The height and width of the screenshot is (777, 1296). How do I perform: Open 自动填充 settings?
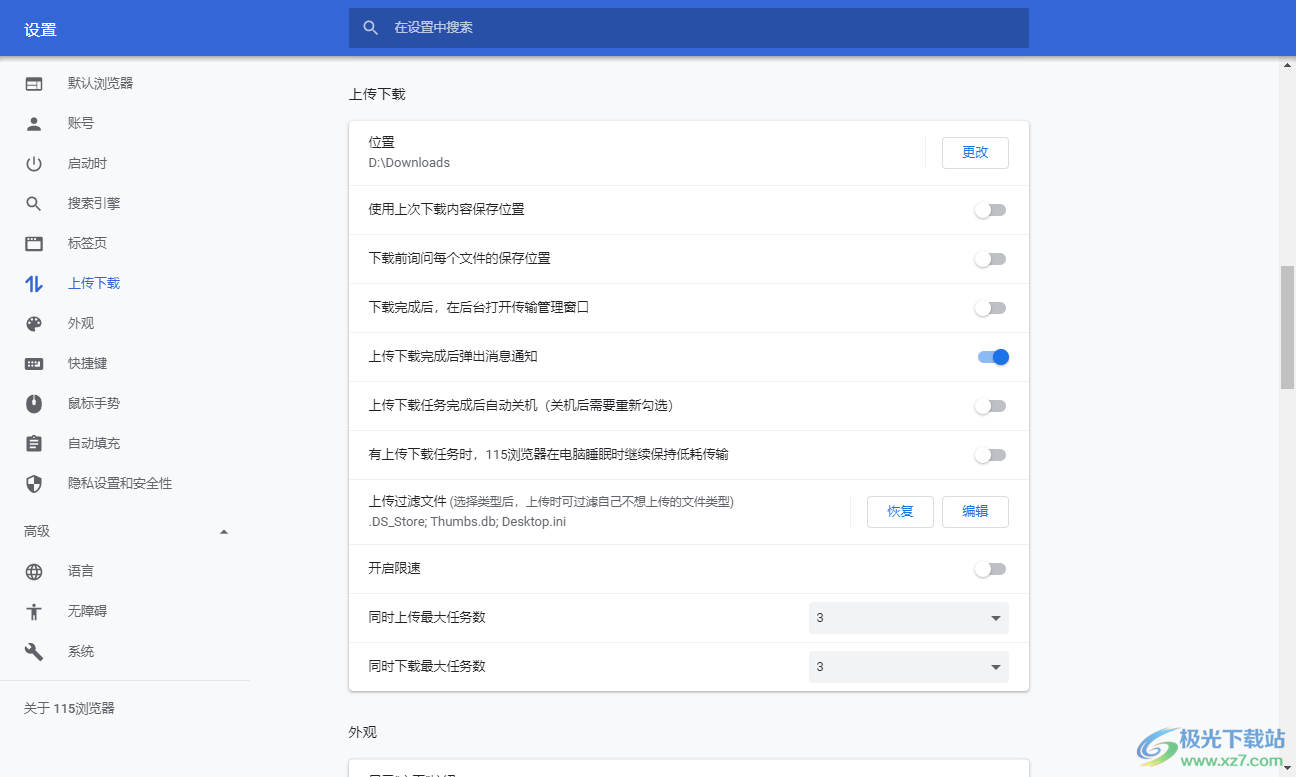click(x=94, y=443)
